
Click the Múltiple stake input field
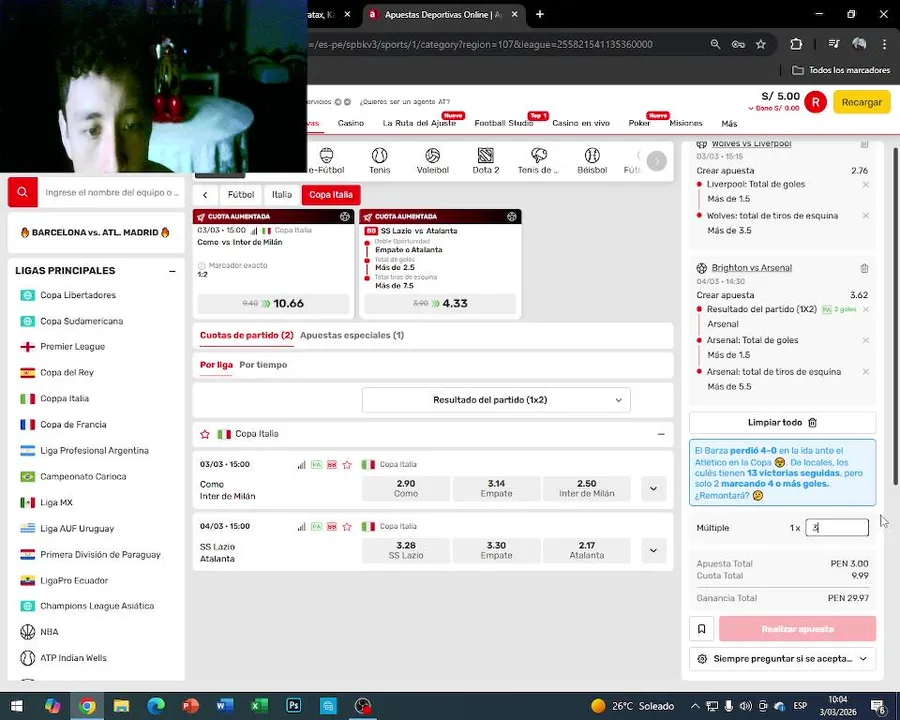837,528
